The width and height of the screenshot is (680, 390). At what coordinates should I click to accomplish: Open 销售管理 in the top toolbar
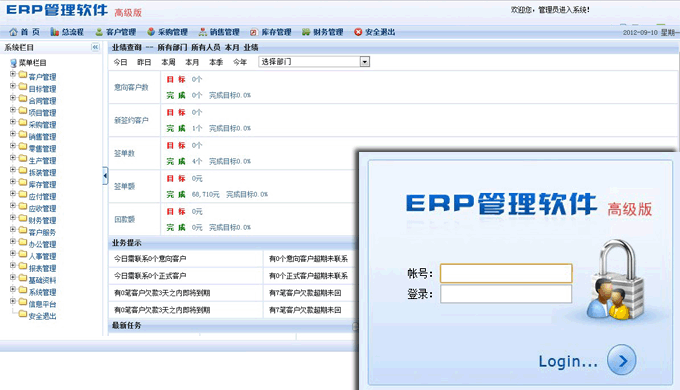coord(219,32)
